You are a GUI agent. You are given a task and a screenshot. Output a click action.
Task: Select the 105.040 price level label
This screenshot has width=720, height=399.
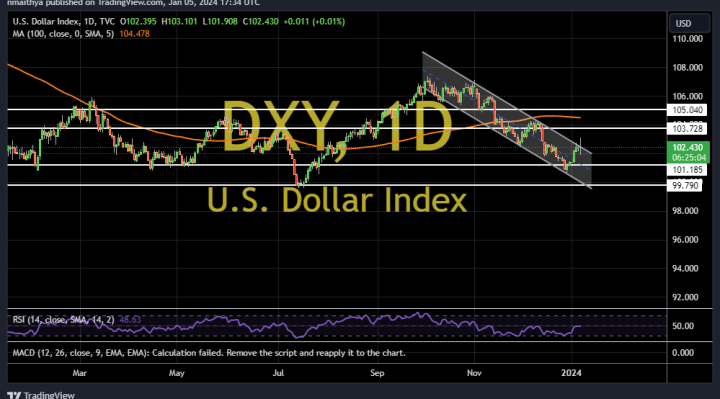(687, 110)
